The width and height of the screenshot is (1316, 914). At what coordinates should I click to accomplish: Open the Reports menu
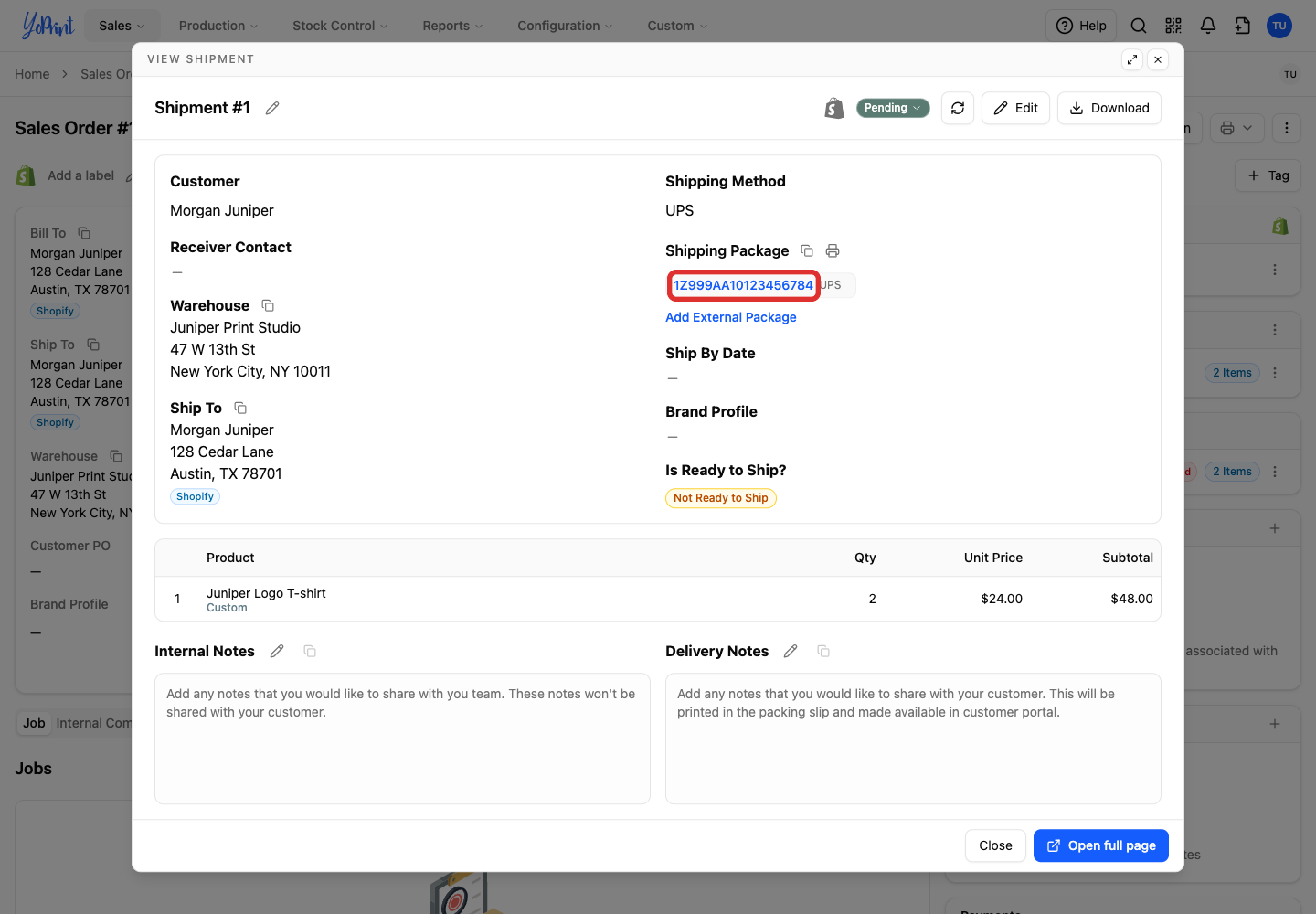(x=452, y=26)
